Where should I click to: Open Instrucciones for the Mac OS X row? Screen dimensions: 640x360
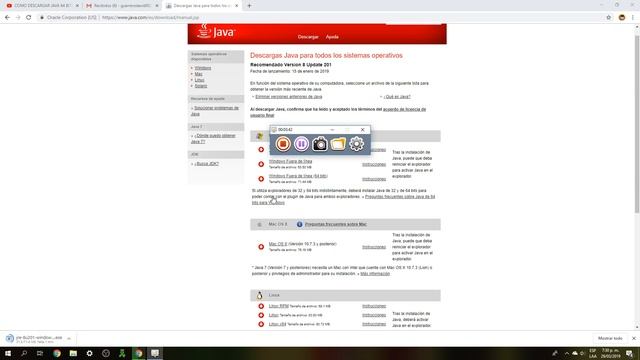tap(374, 247)
